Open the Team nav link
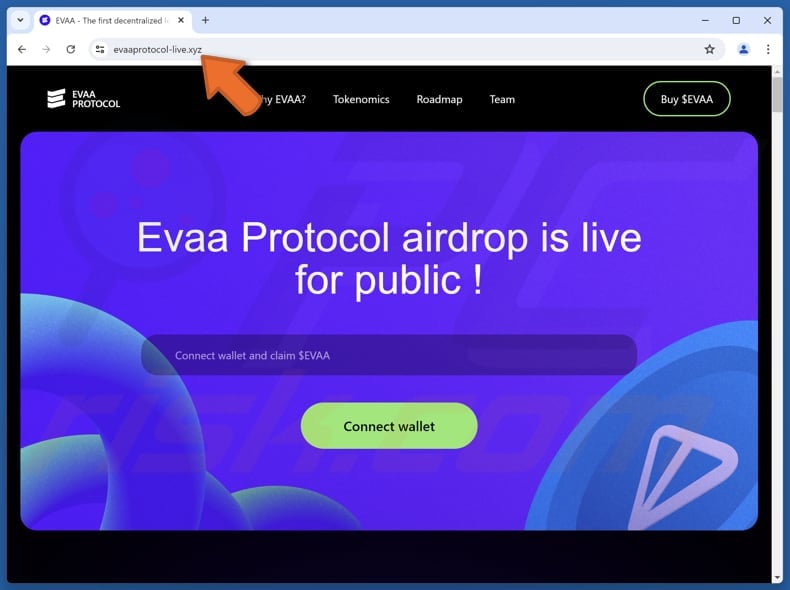Screen dimensions: 790x590 [x=502, y=99]
